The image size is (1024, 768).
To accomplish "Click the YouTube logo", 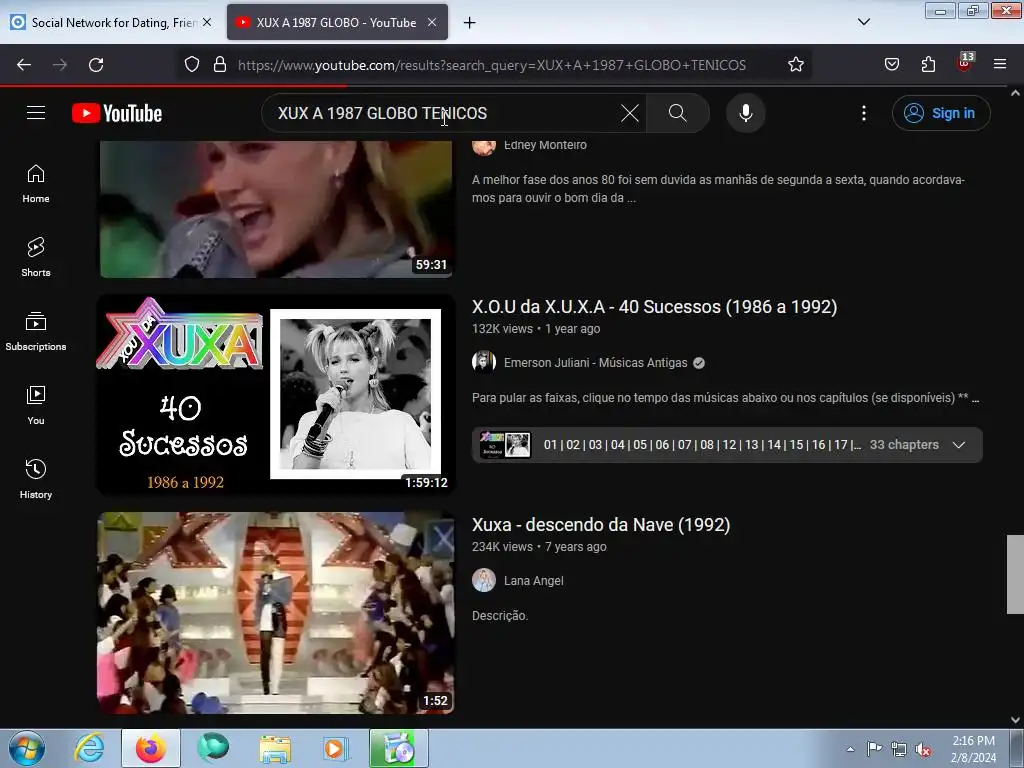I will (x=117, y=113).
